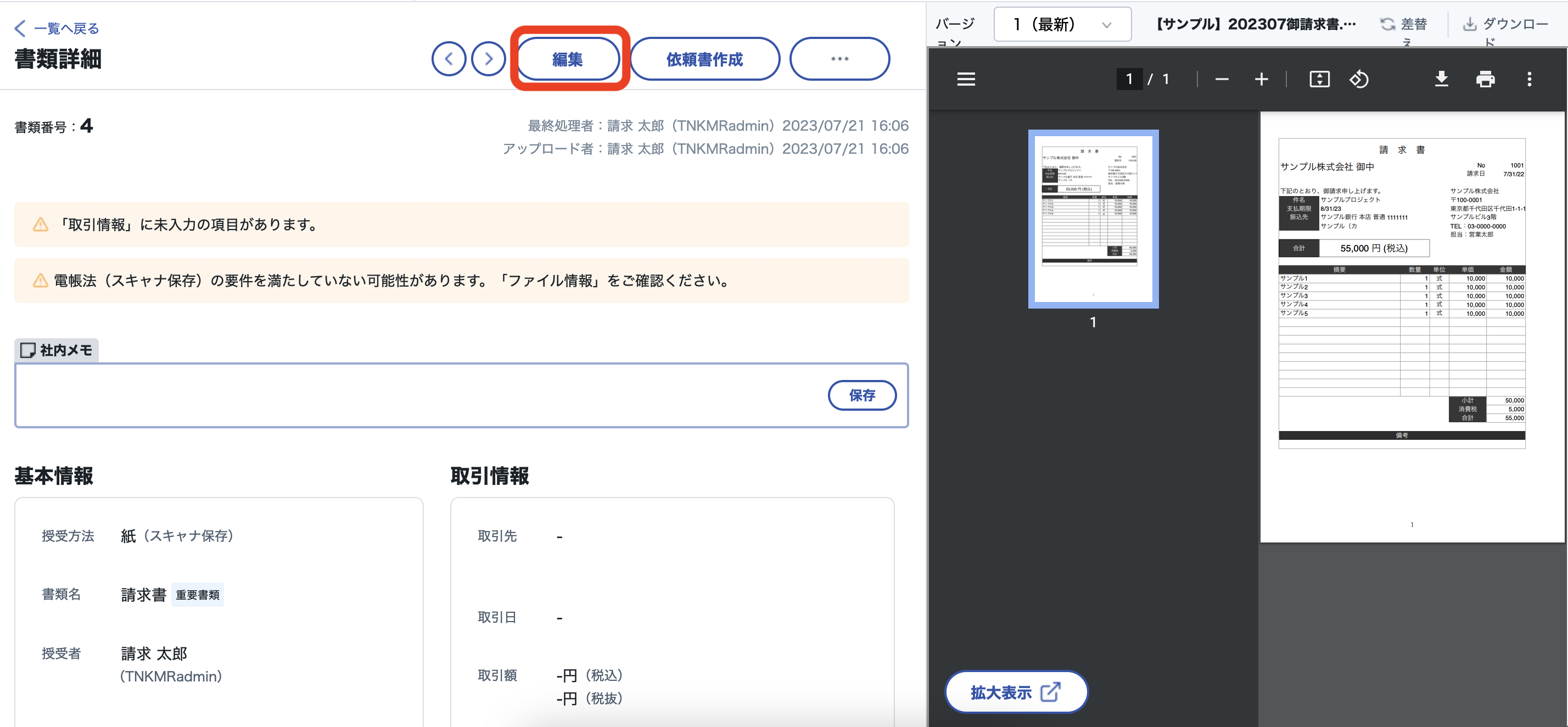The height and width of the screenshot is (727, 1568).
Task: Go back to the list via 一覧へ戻る
Action: coord(57,28)
